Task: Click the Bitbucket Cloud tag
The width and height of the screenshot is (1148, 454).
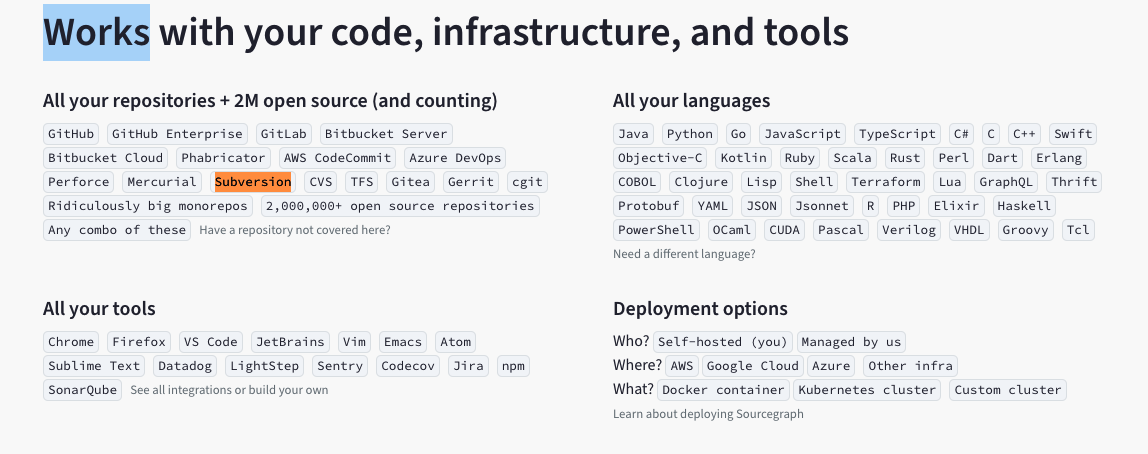Action: coord(105,157)
